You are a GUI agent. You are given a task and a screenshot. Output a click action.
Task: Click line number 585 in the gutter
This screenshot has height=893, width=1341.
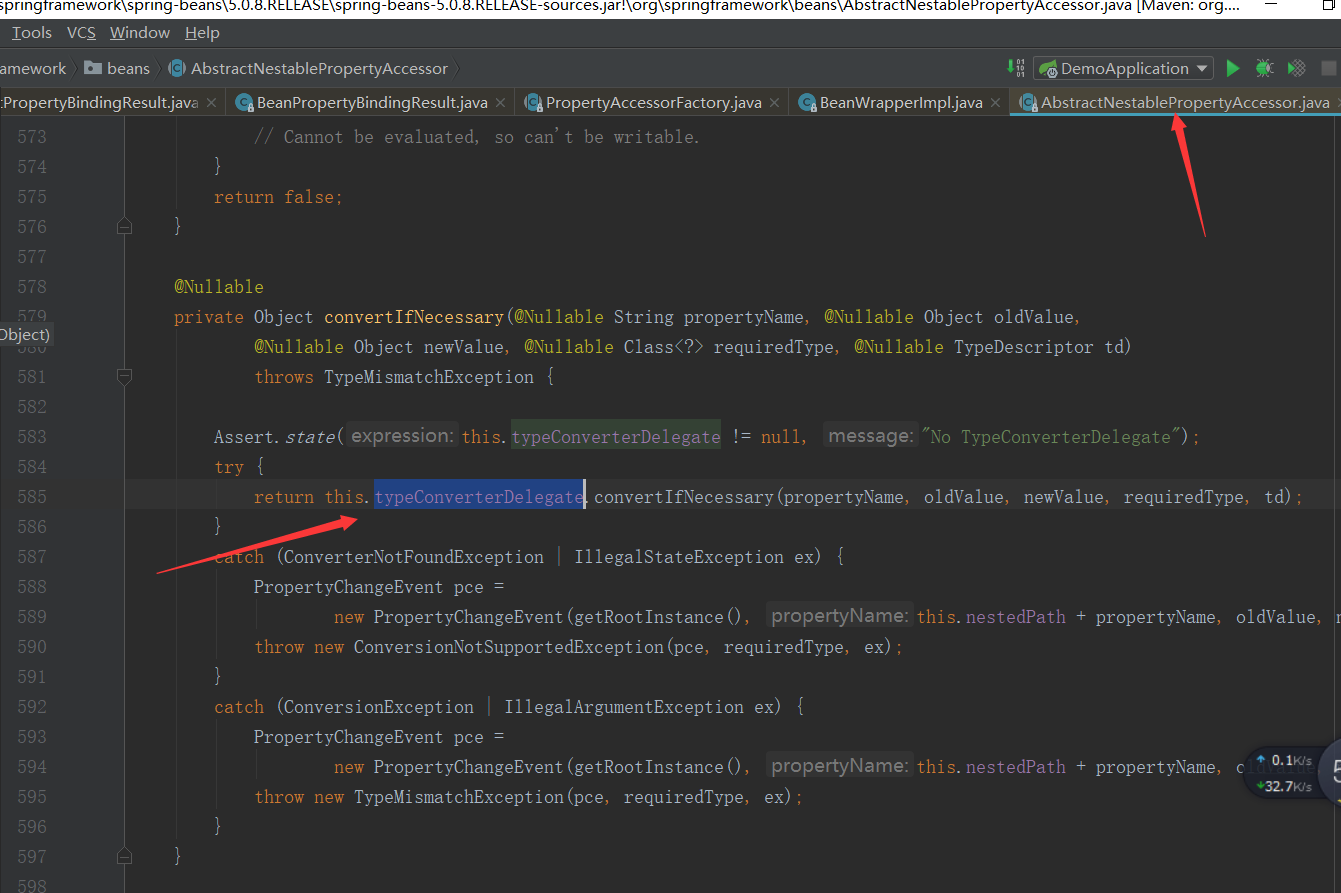point(32,496)
